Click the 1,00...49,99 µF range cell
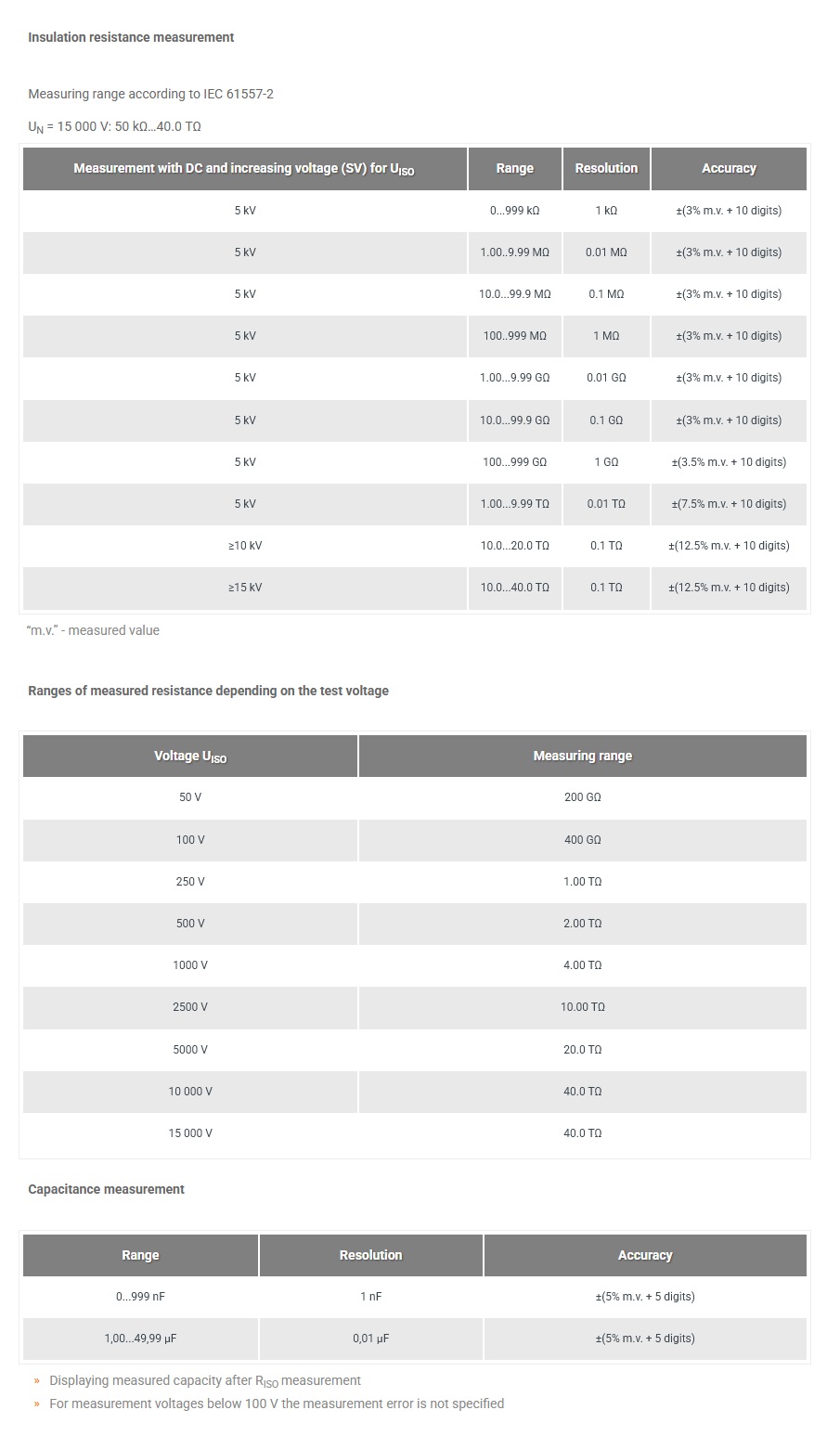The image size is (840, 1449). (140, 1339)
